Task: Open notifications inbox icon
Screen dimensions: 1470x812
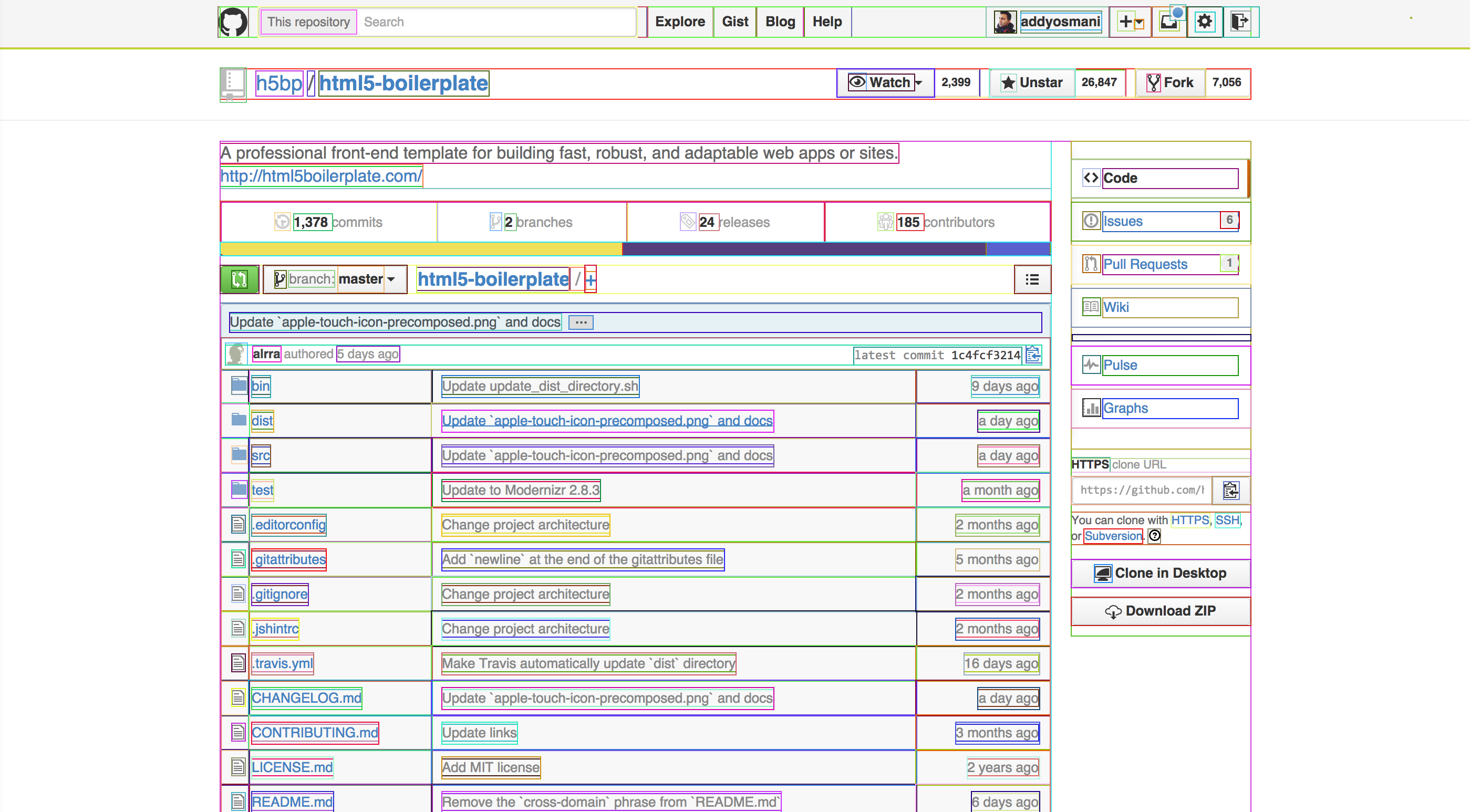Action: click(1168, 22)
